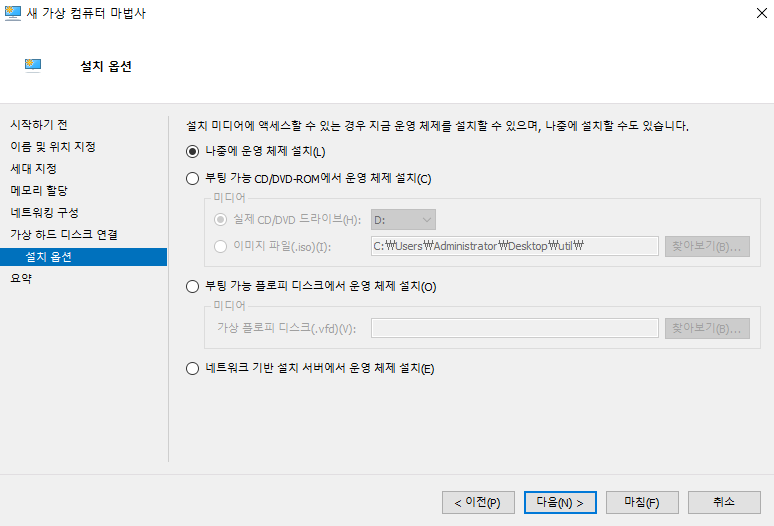The image size is (774, 526).
Task: Select the highlighted 설치 옵션 step
Action: click(x=83, y=257)
